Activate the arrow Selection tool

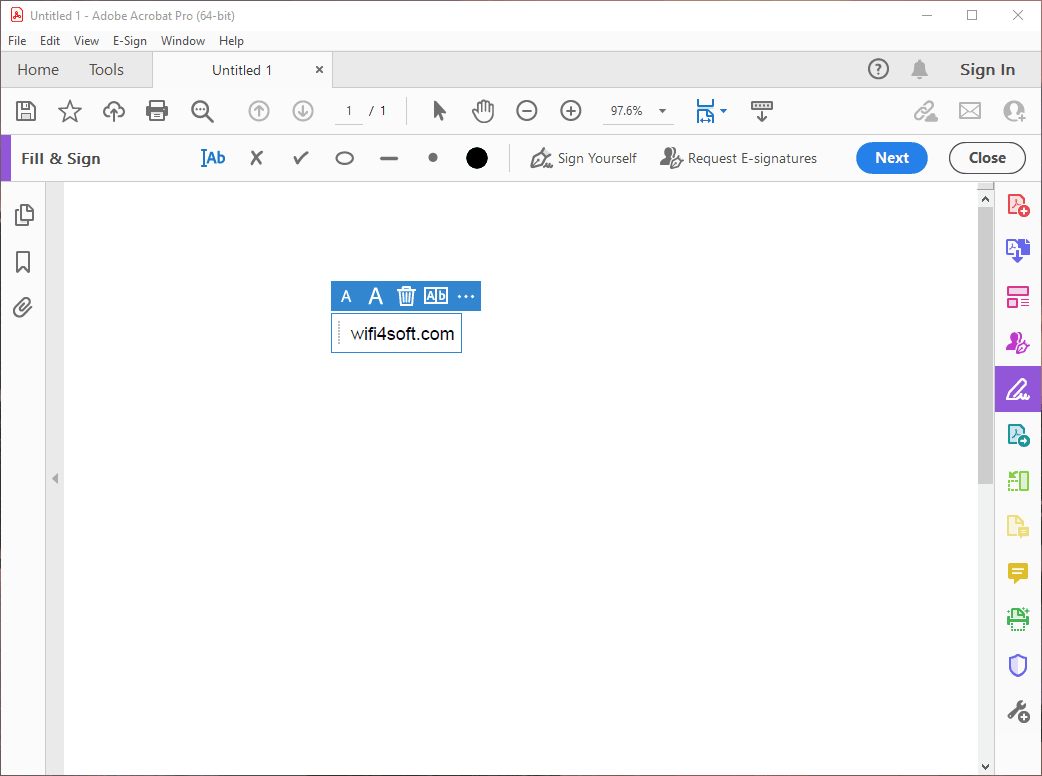coord(439,111)
